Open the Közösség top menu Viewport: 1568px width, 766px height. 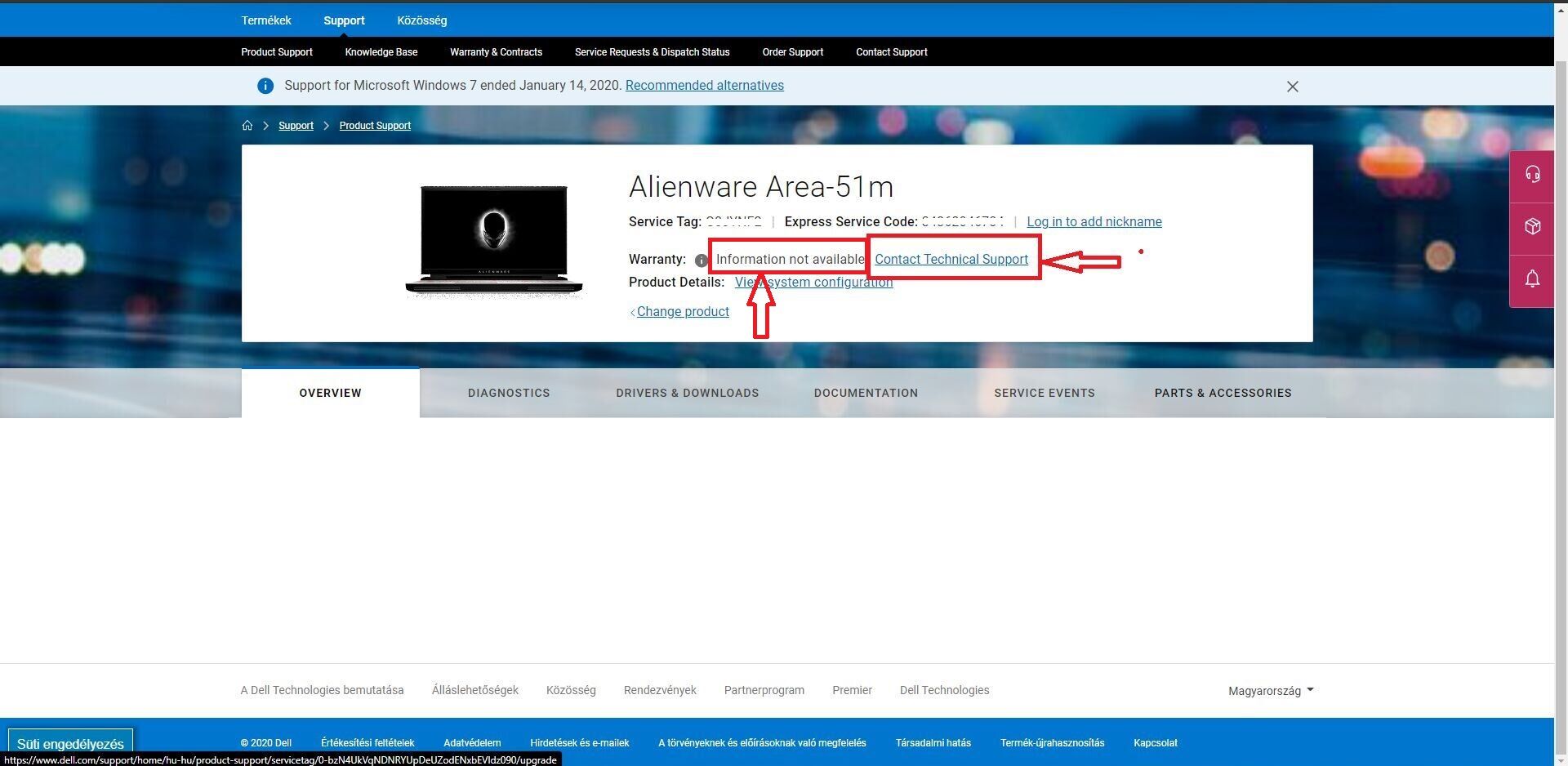click(422, 20)
